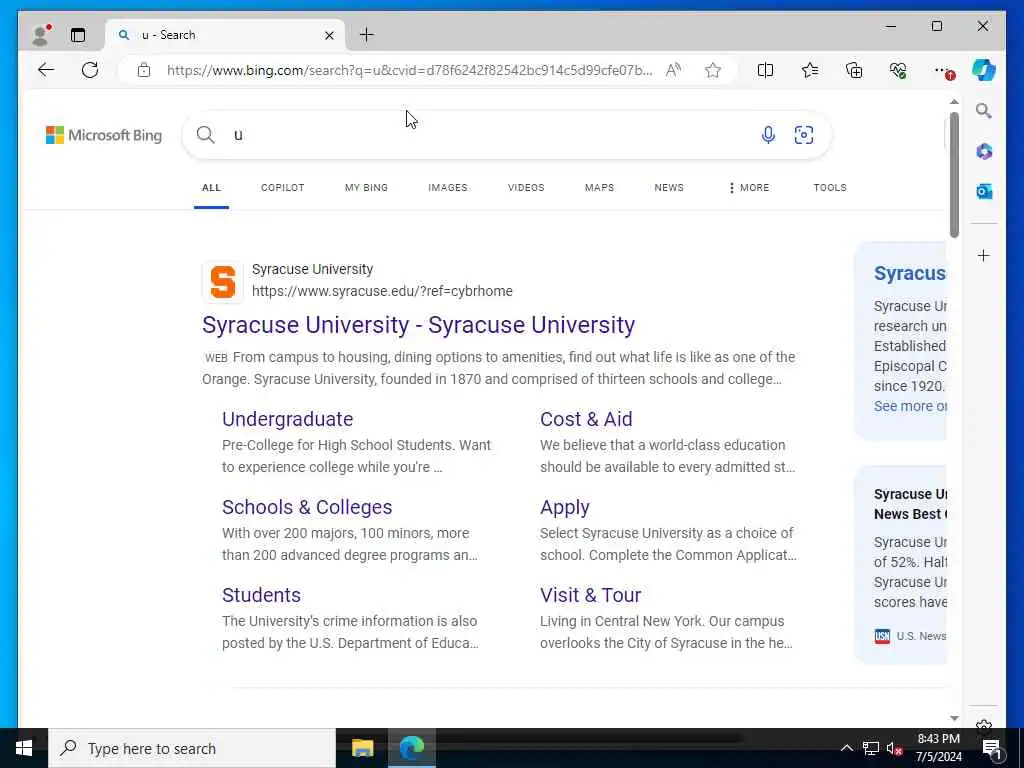This screenshot has height=768, width=1024.
Task: Click the address bar URL
Action: coord(409,71)
